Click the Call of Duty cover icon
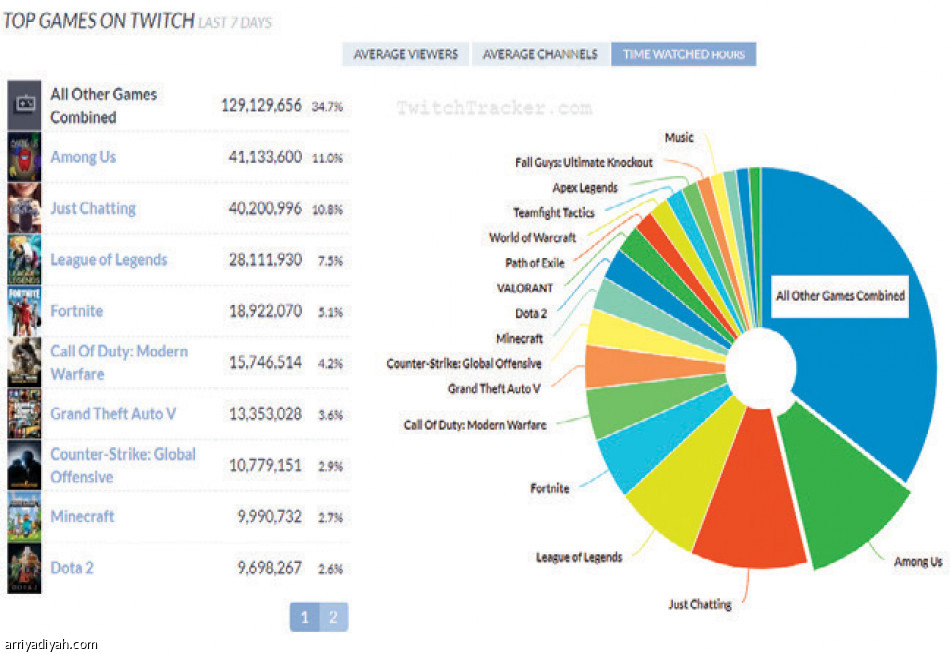Screen dimensions: 950x654 24,362
